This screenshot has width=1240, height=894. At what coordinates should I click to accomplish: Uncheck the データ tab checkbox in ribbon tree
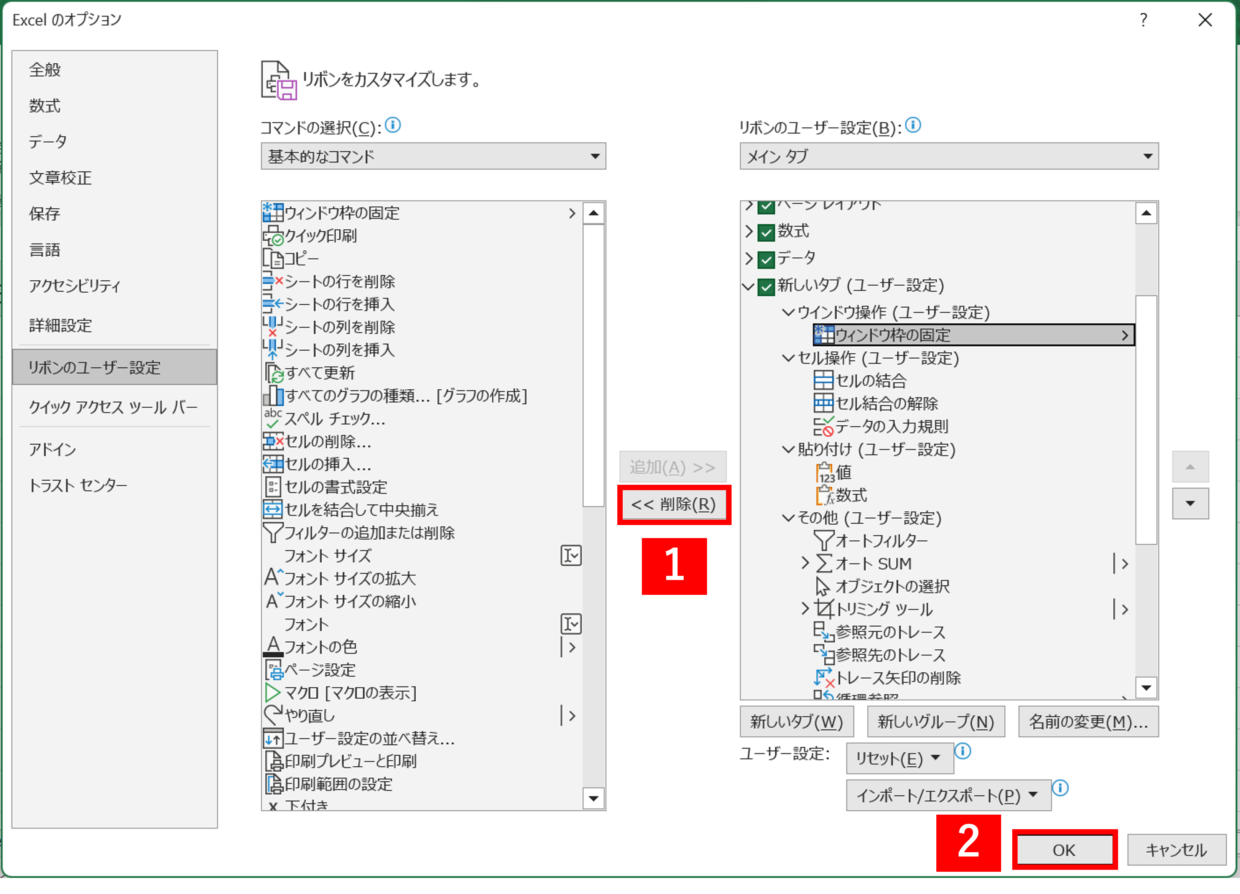point(767,260)
